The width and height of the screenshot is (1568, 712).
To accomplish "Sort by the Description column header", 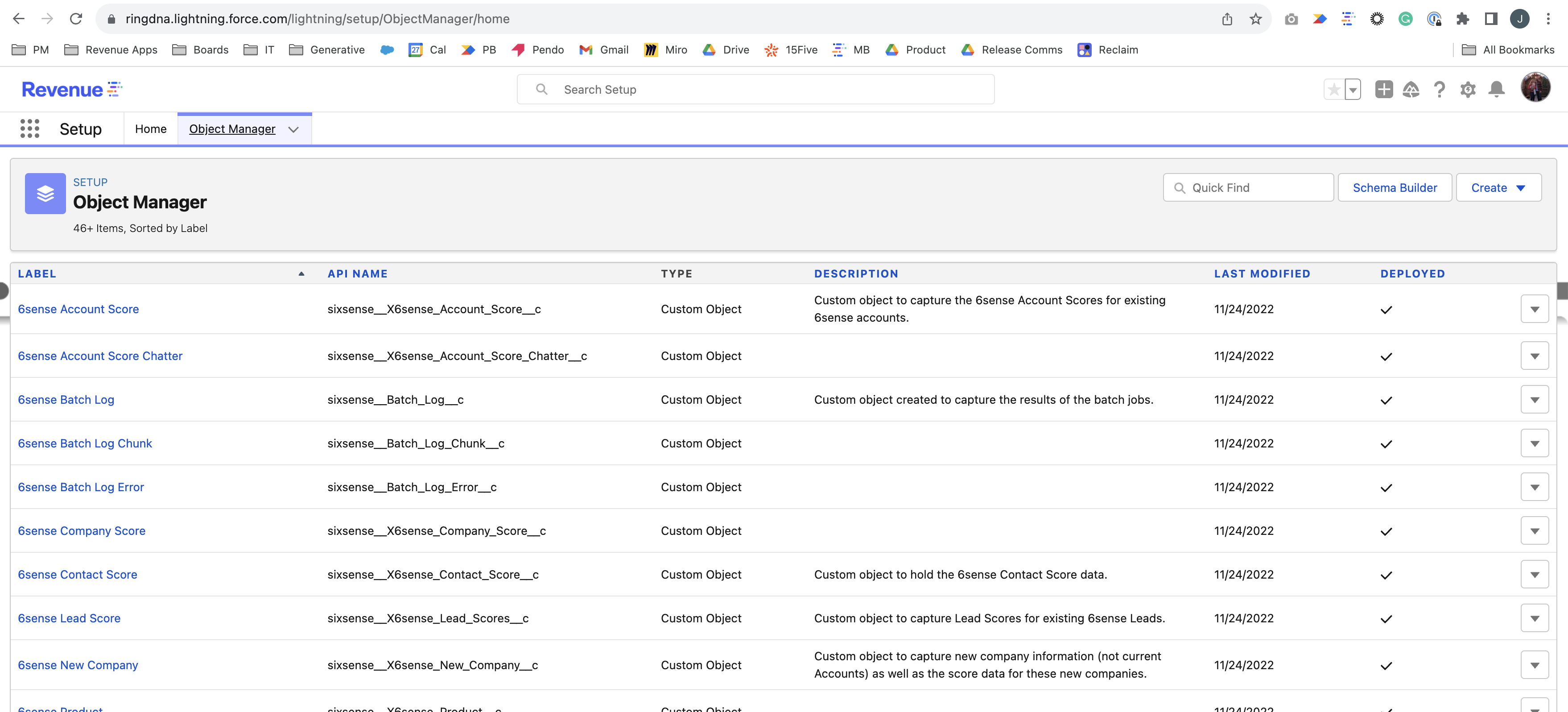I will coord(856,274).
